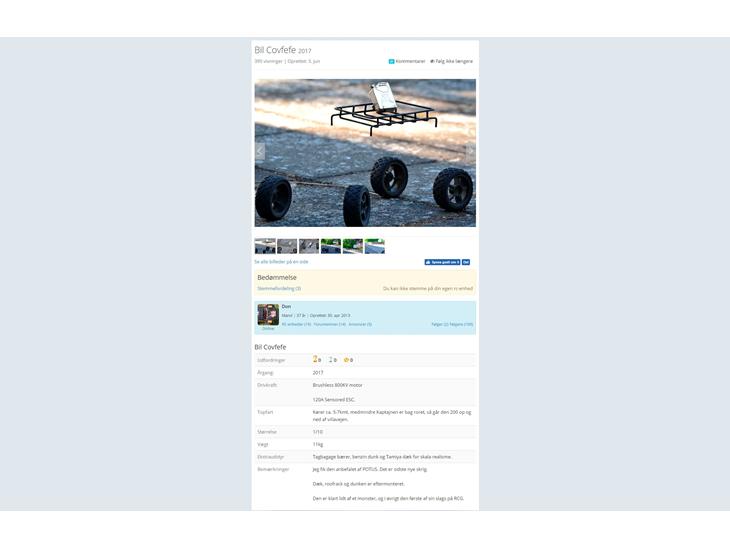Image resolution: width=730 pixels, height=548 pixels.
Task: Click the Facebook Del share button
Action: coord(466,262)
